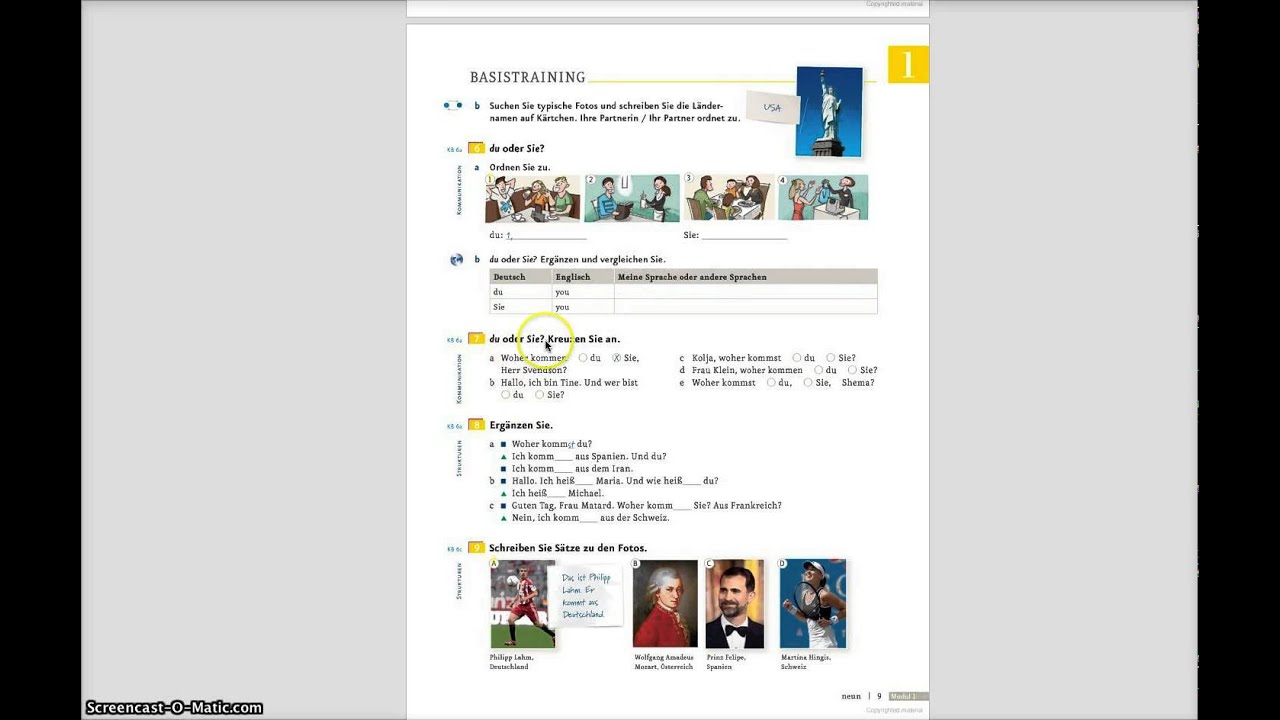Viewport: 1280px width, 720px height.
Task: Click the circled letter D on Hingis photo
Action: coord(783,563)
